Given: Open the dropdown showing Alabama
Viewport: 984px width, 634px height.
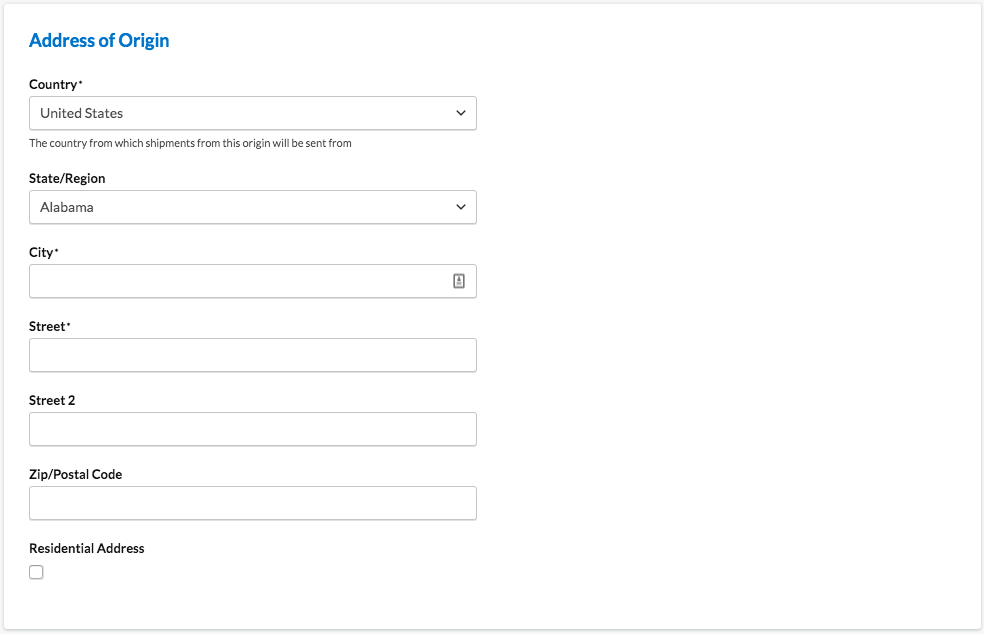Looking at the screenshot, I should (x=240, y=207).
